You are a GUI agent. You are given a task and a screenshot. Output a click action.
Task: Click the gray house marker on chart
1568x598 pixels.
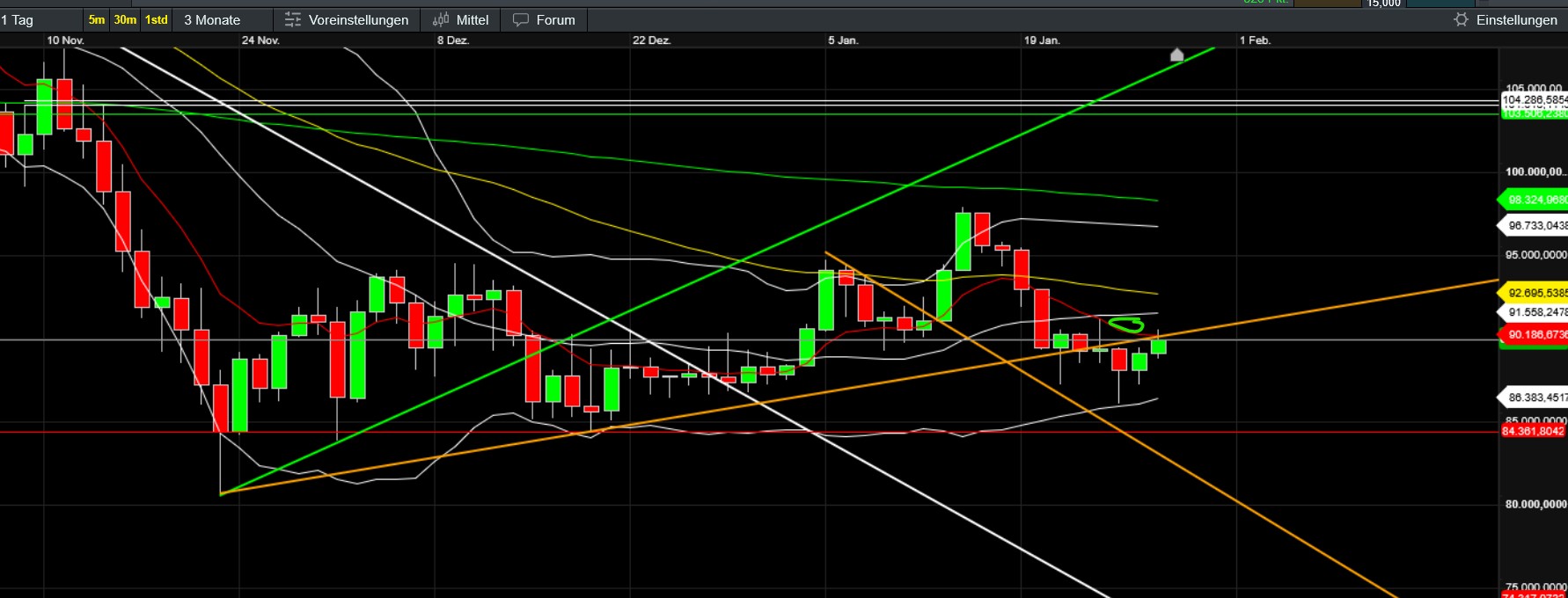(x=1176, y=55)
